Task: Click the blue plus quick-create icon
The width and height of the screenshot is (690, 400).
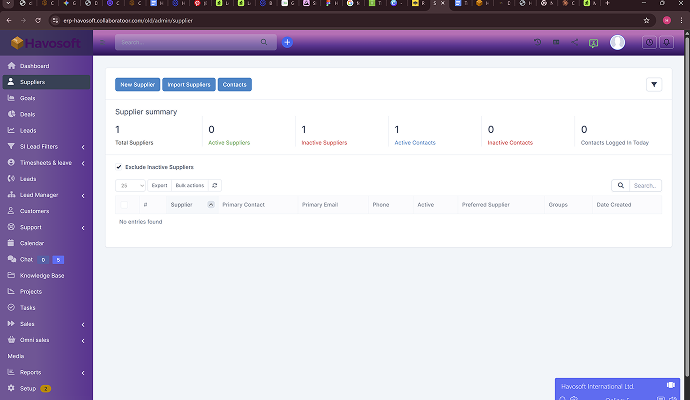Action: point(287,42)
